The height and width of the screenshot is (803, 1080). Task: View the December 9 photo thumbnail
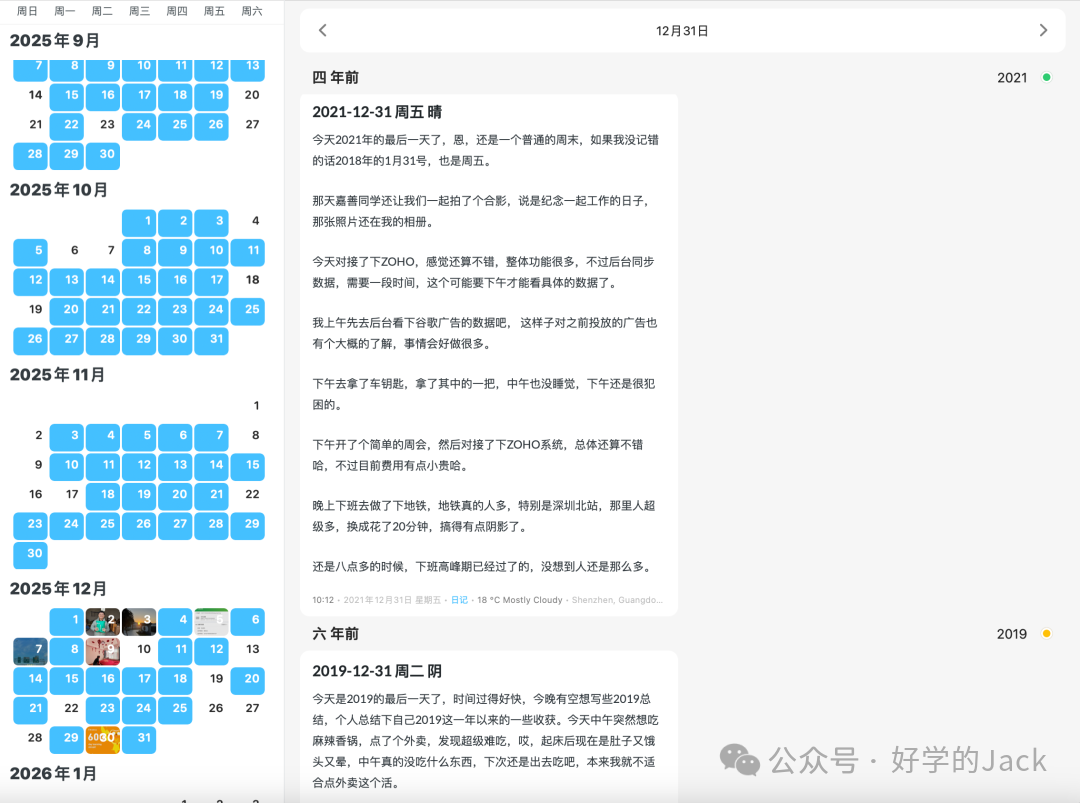coord(104,650)
